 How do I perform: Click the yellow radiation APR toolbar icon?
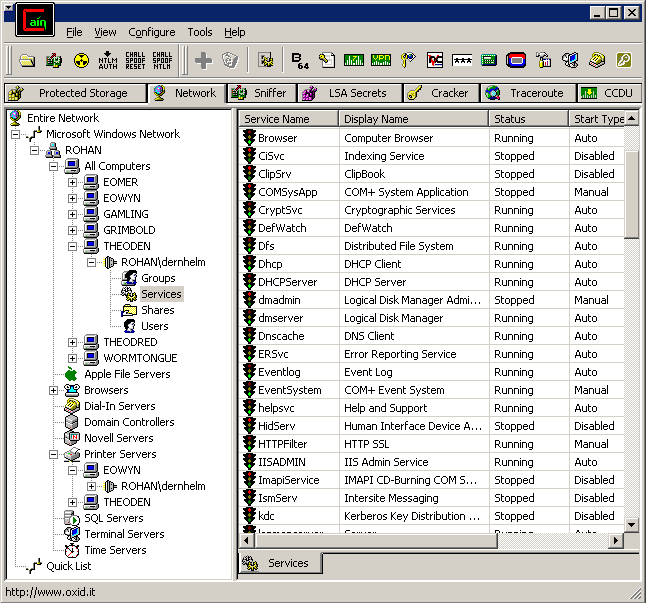click(x=81, y=61)
